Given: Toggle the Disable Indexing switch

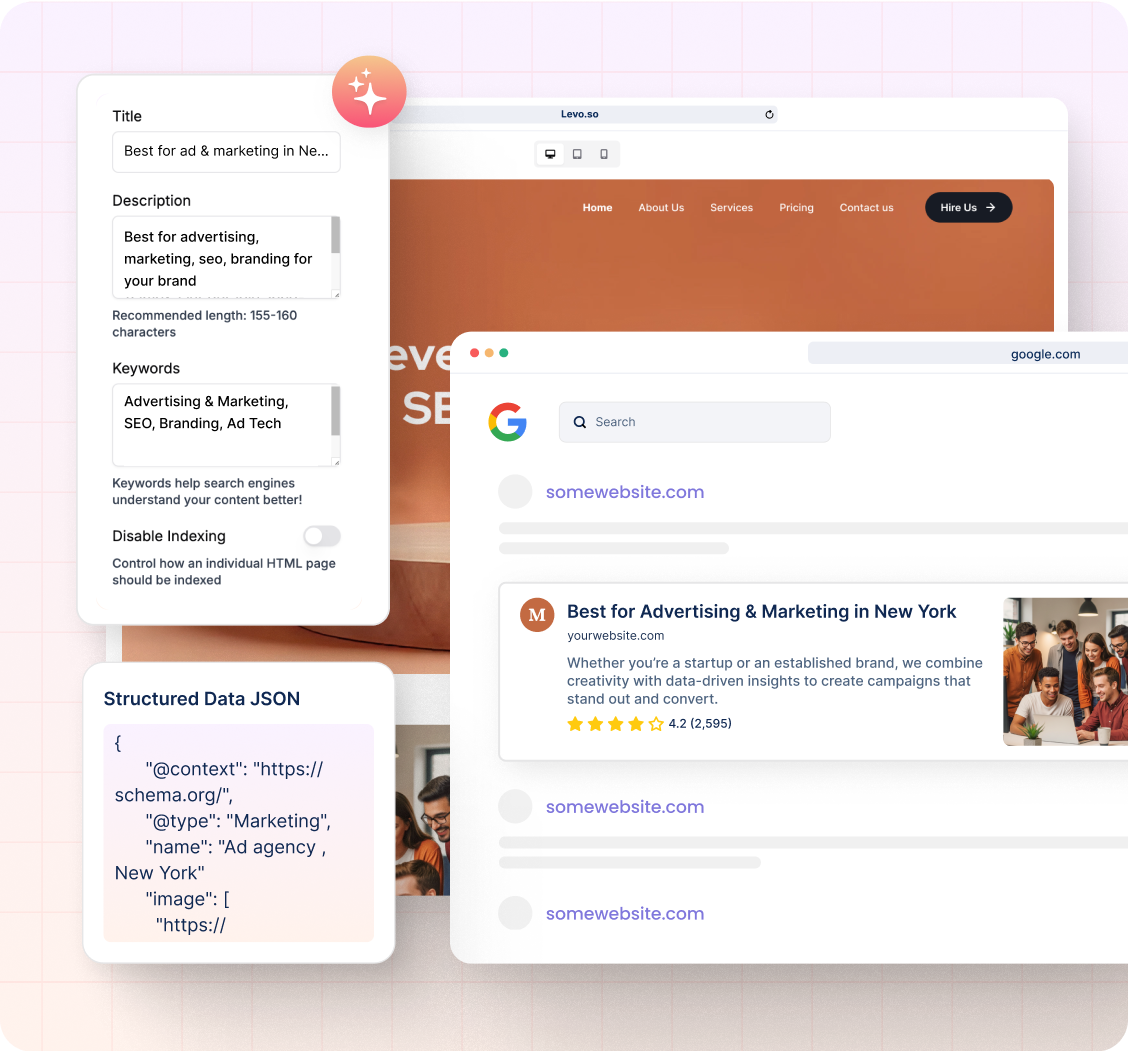Looking at the screenshot, I should pyautogui.click(x=322, y=537).
